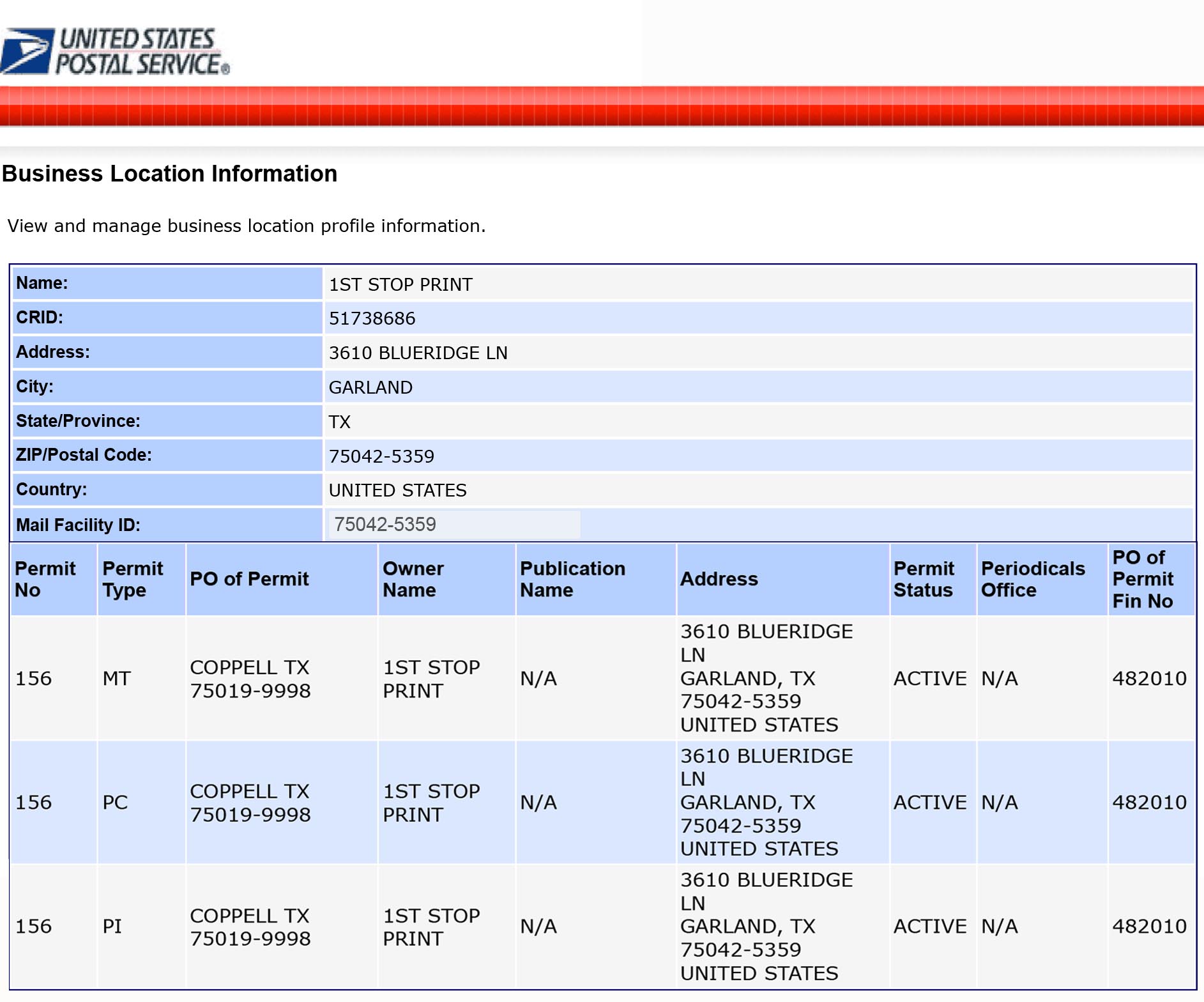Click the United States Postal Service wordmark
1204x1002 pixels.
pos(141,52)
